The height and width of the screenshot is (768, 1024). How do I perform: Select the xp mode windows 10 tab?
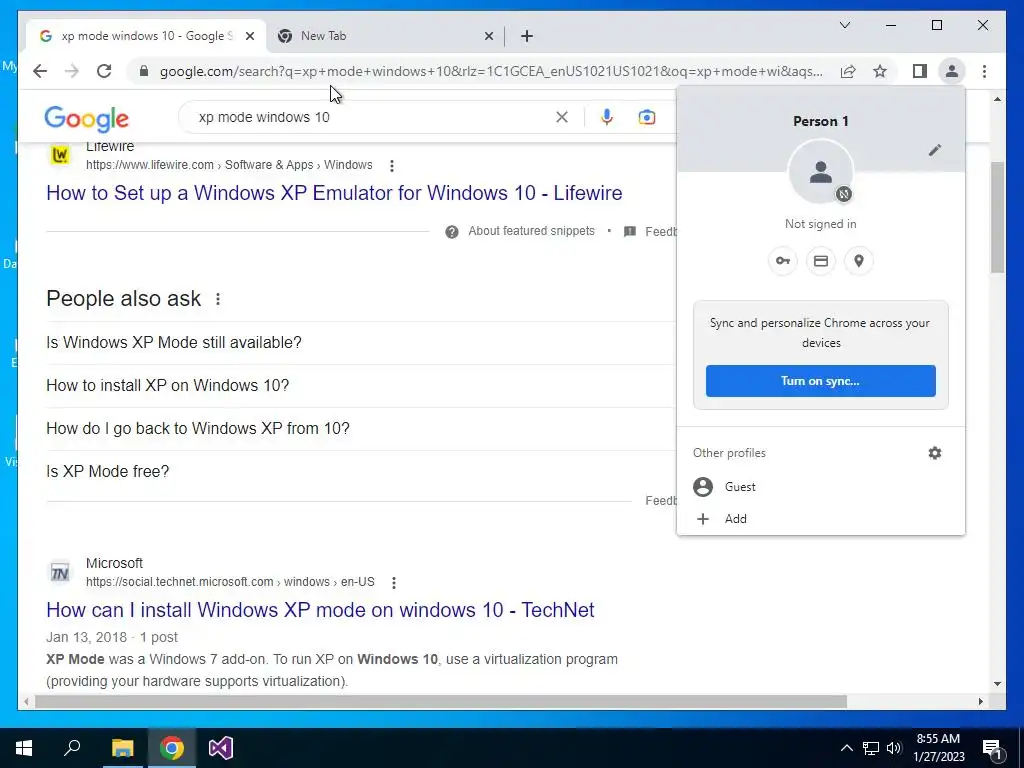[146, 36]
